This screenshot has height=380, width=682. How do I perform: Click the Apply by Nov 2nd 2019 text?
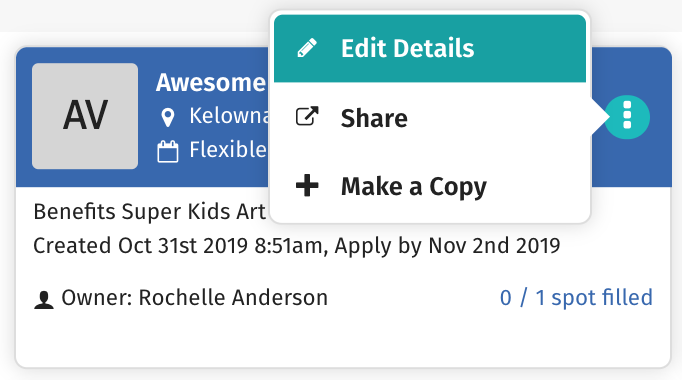(x=447, y=246)
